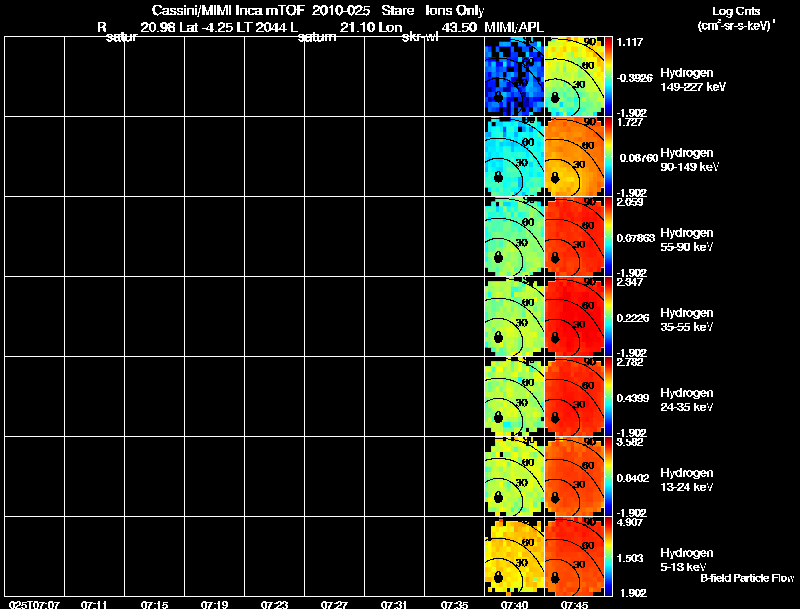
Task: Select the 07:45 image for Hydrogen 90-149 keV
Action: [574, 157]
